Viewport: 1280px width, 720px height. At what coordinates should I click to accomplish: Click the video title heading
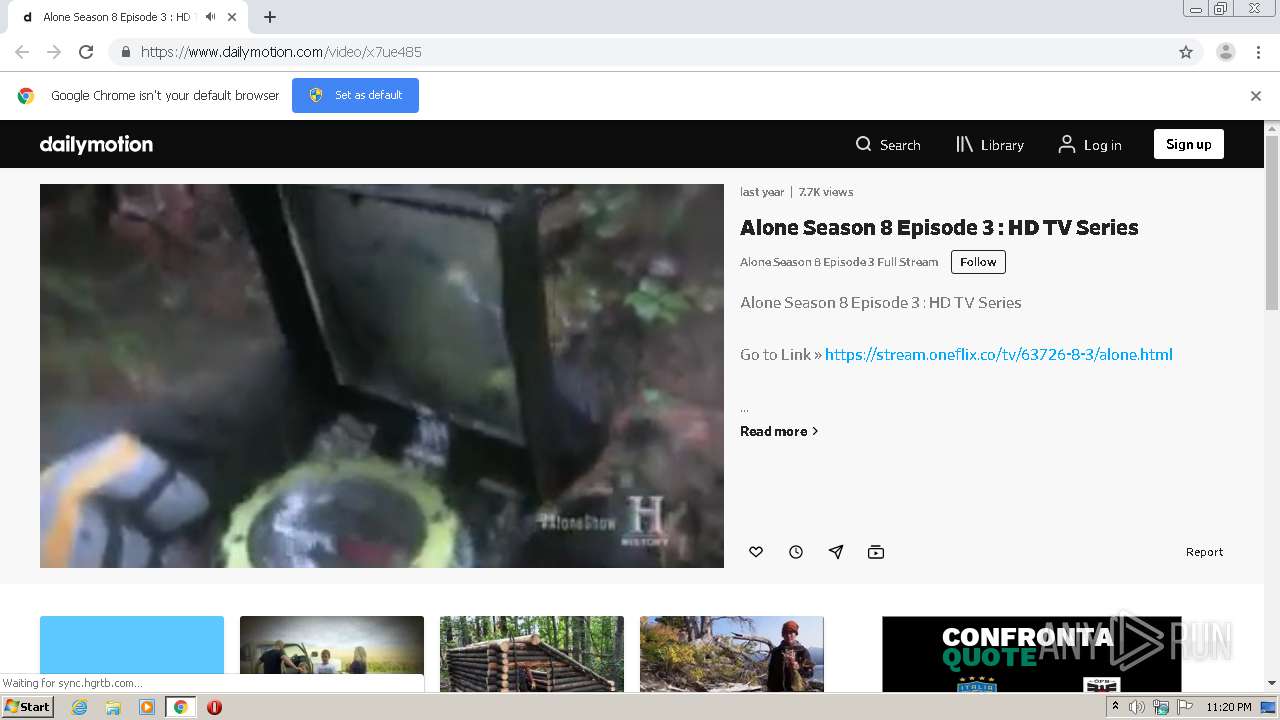[x=939, y=227]
